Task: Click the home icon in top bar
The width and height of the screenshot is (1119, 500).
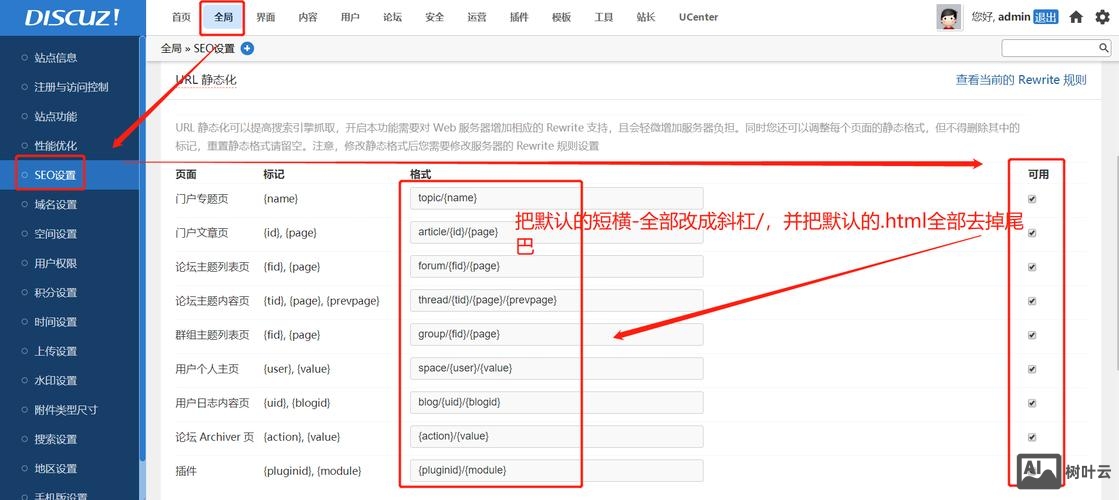Action: 1076,17
